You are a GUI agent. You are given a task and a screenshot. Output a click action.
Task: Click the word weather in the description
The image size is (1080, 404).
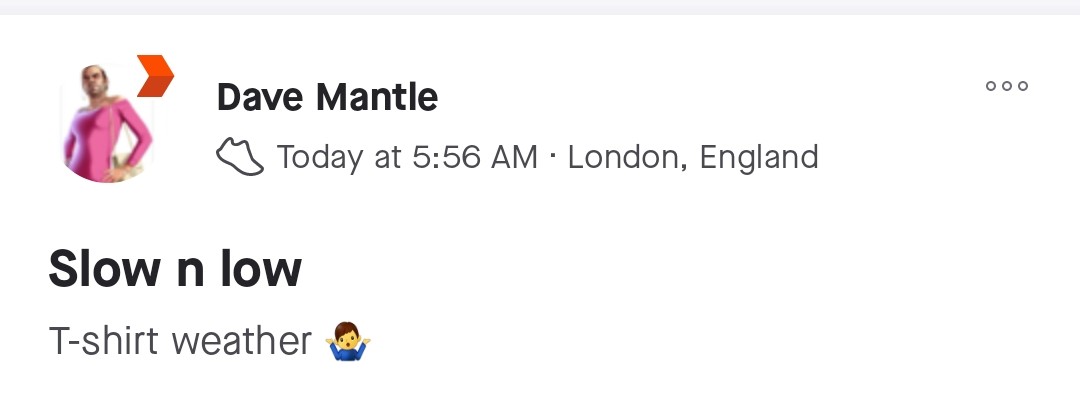click(242, 342)
